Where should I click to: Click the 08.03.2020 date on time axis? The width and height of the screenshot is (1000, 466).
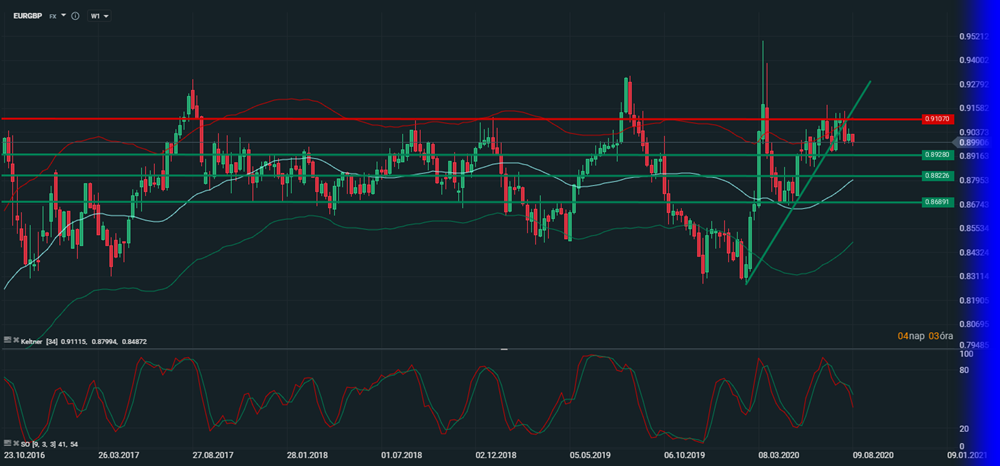[779, 454]
